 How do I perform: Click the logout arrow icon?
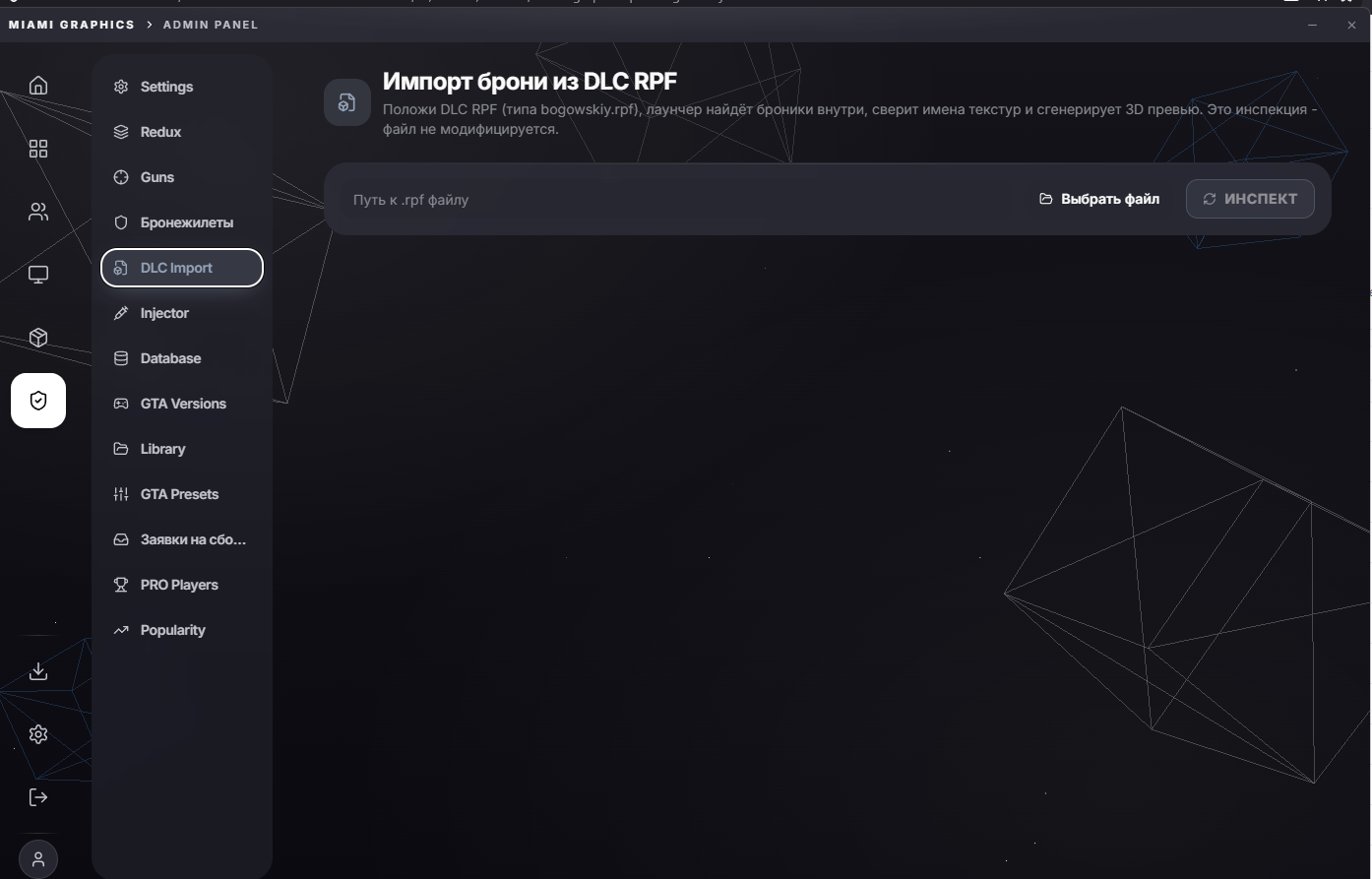(38, 797)
